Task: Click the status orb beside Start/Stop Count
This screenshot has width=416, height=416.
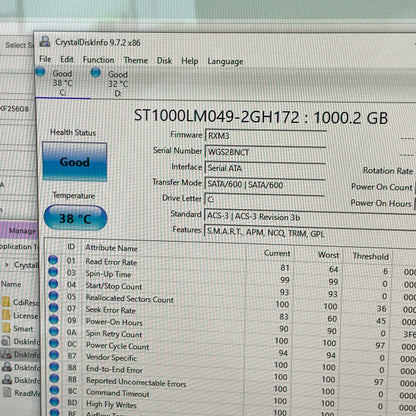Action: [53, 284]
